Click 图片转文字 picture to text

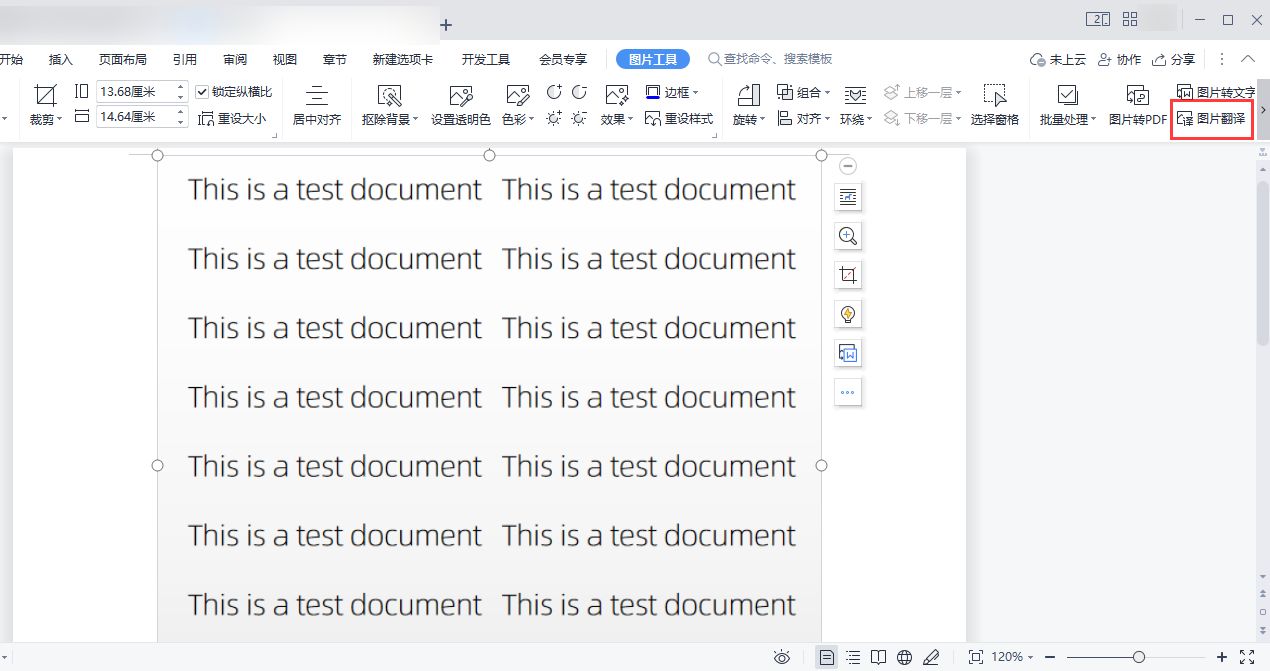(1215, 92)
